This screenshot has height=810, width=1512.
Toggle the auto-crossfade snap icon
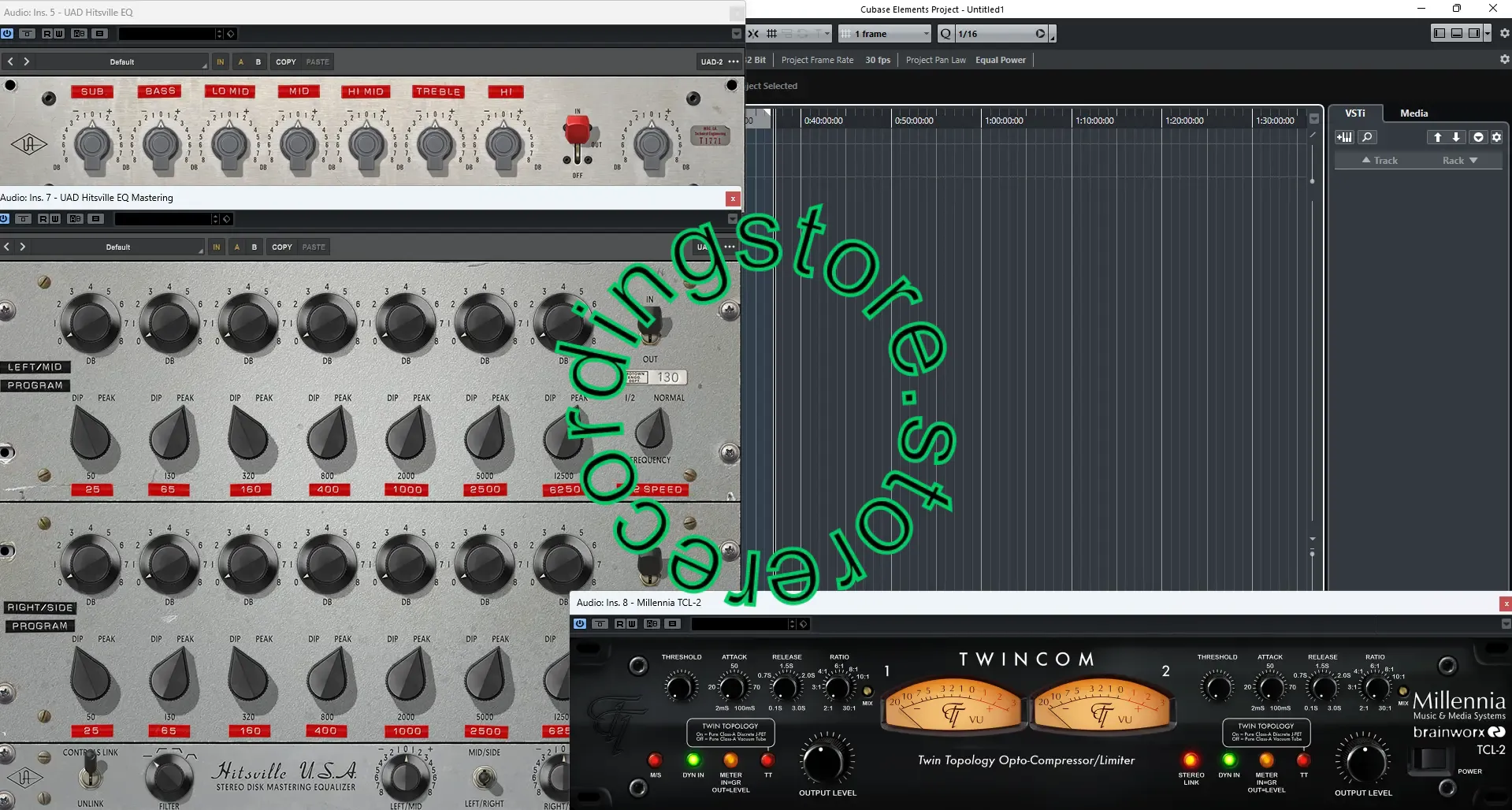(x=753, y=34)
